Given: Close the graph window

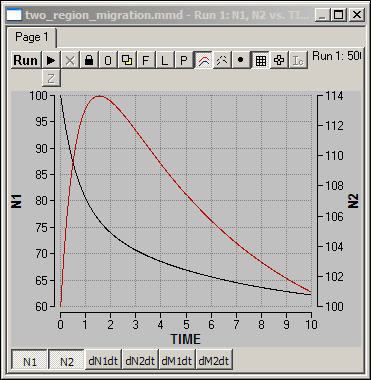Looking at the screenshot, I should click(357, 15).
